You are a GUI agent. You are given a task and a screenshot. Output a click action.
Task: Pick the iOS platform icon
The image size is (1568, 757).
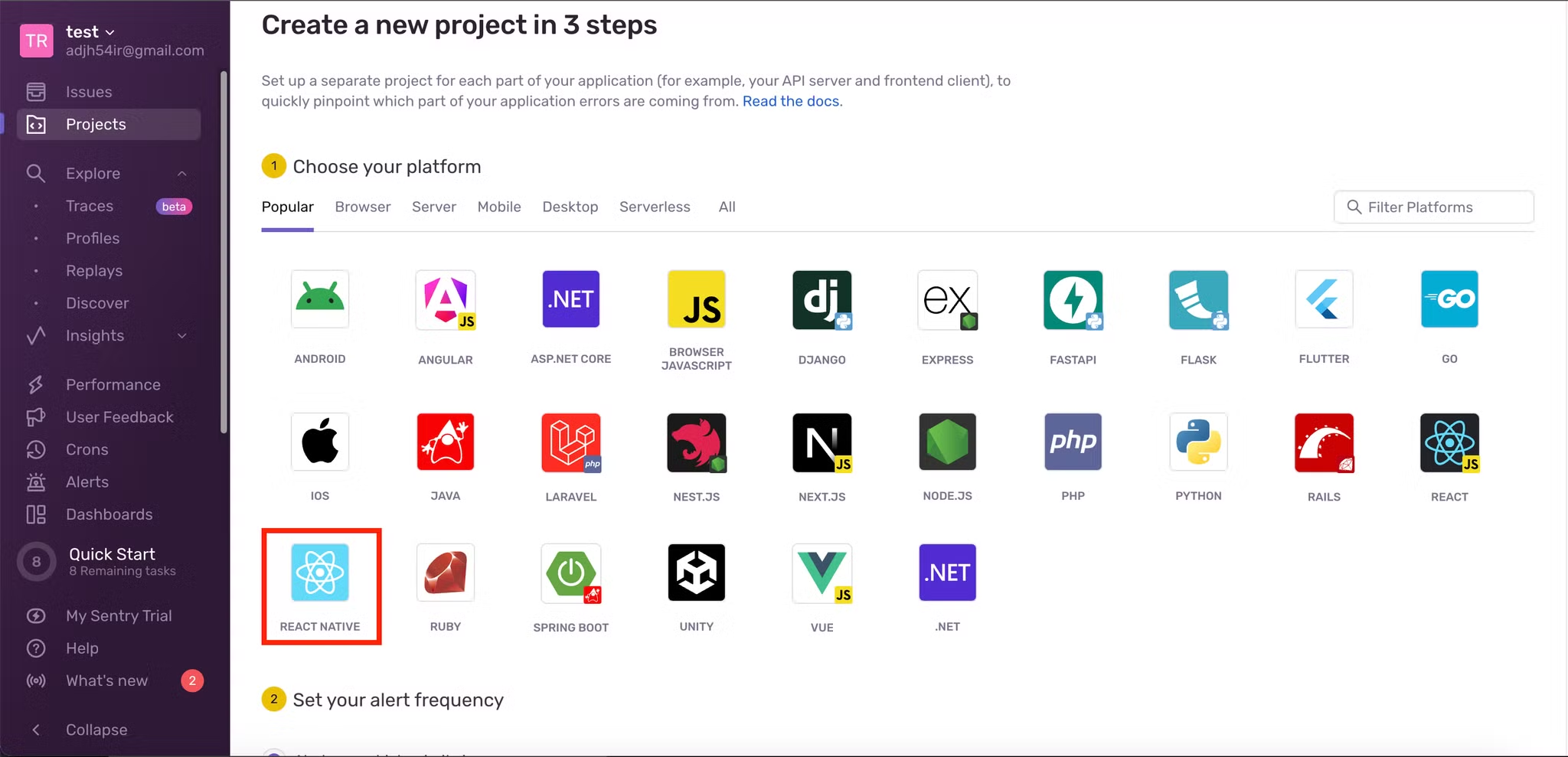[320, 442]
